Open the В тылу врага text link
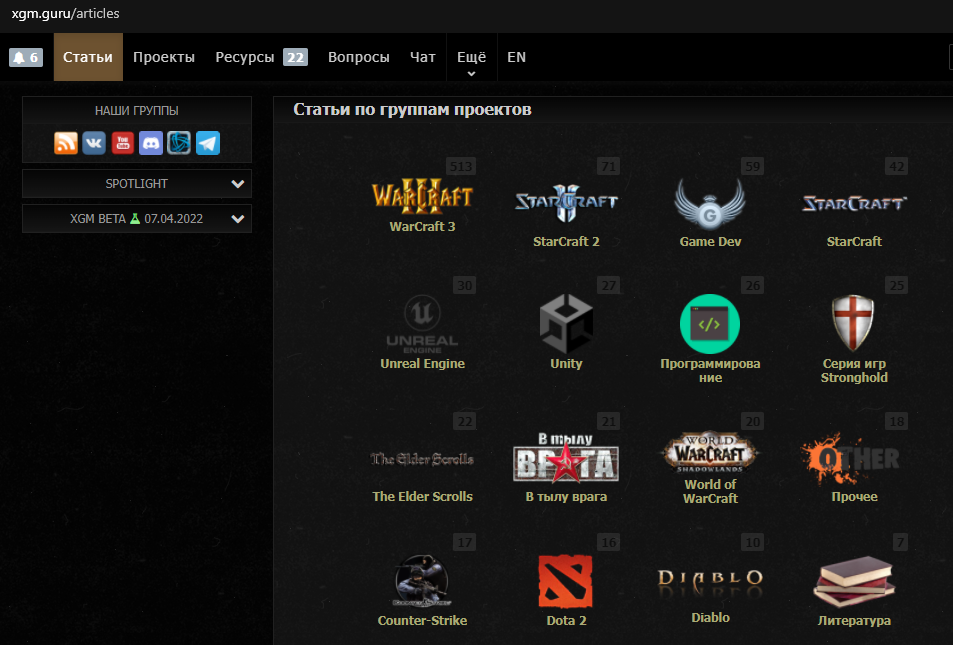 pyautogui.click(x=566, y=497)
